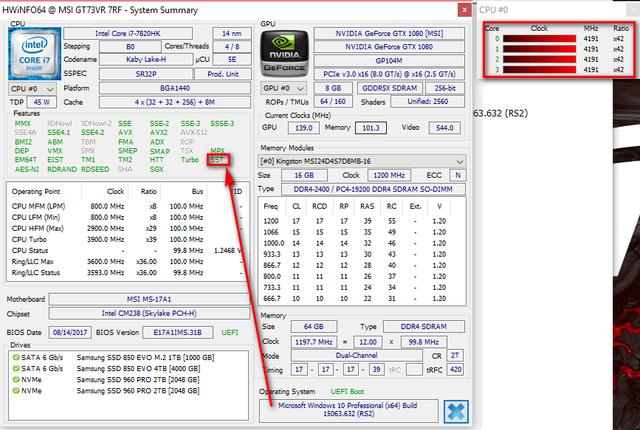Click the BIOS date 08/14/2017 field
The height and width of the screenshot is (430, 640).
(x=70, y=332)
